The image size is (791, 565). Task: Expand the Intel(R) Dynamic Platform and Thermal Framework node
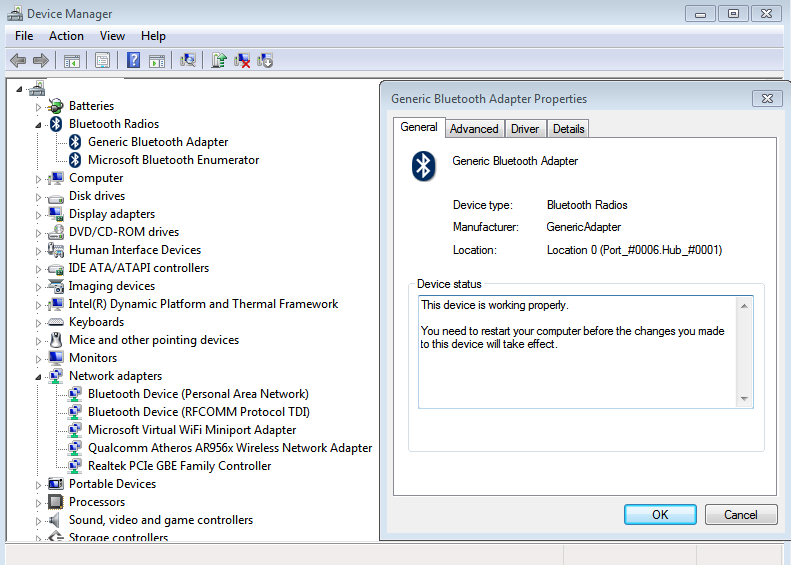point(38,305)
